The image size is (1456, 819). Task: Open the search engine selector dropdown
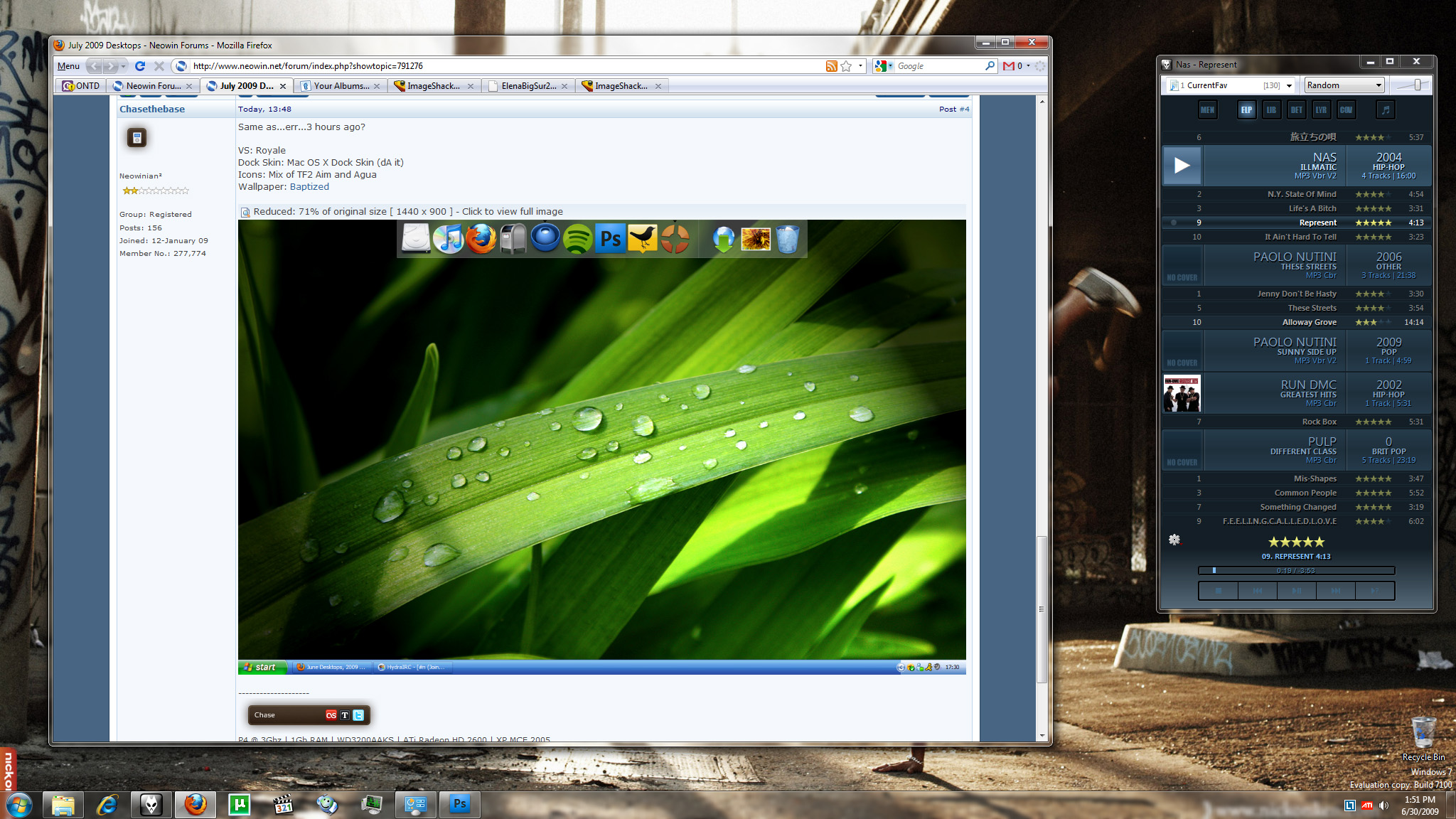884,66
